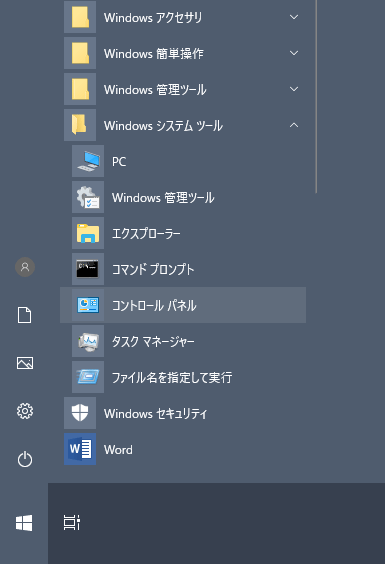The height and width of the screenshot is (564, 385).
Task: Click the Windows アクセサリ folder icon
Action: click(x=80, y=17)
